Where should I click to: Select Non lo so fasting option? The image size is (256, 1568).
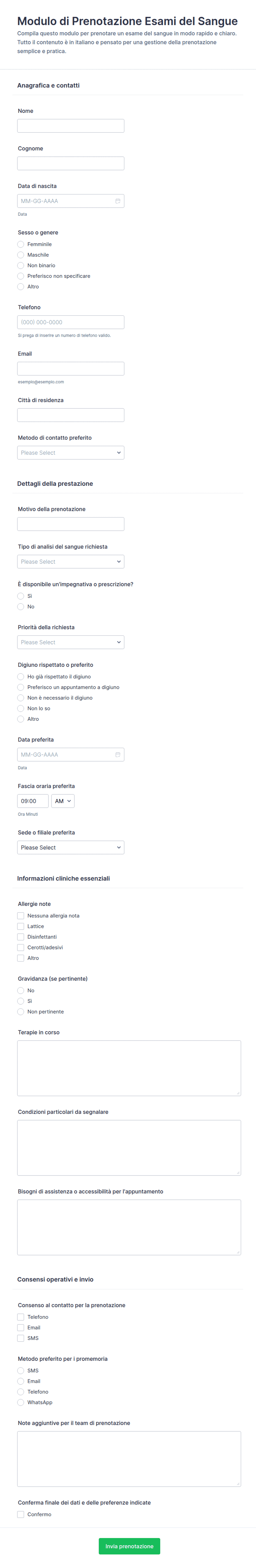pyautogui.click(x=21, y=708)
